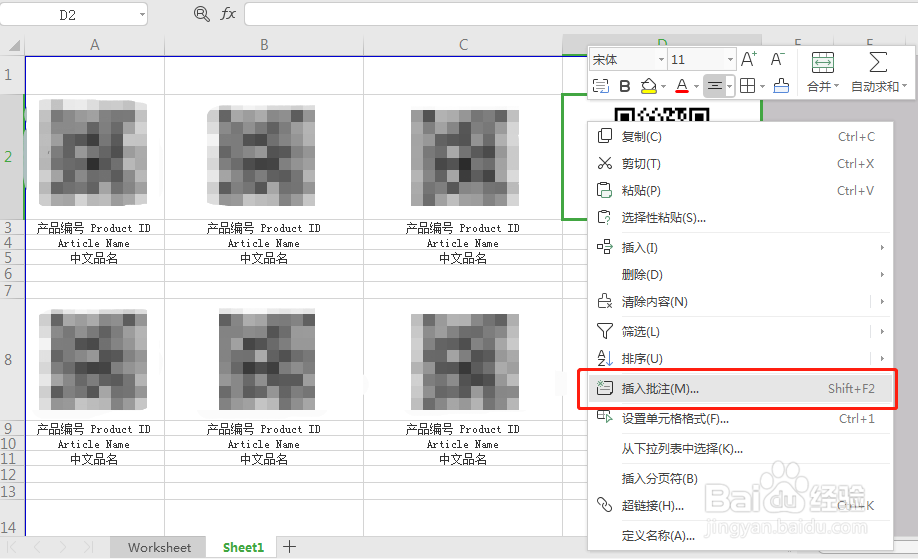Select 插入批注(M)... to add a comment
Viewport: 918px width, 559px height.
point(740,389)
